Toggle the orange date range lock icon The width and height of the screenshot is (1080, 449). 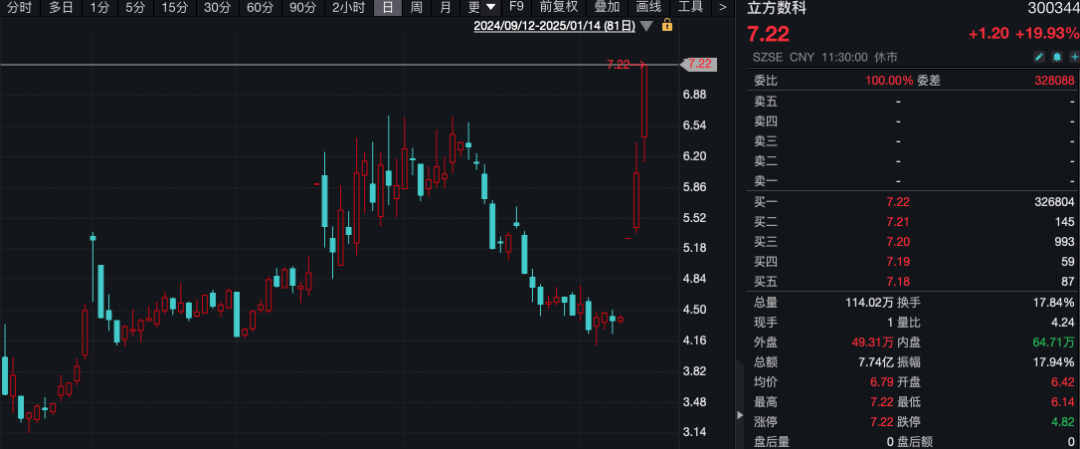click(x=667, y=25)
